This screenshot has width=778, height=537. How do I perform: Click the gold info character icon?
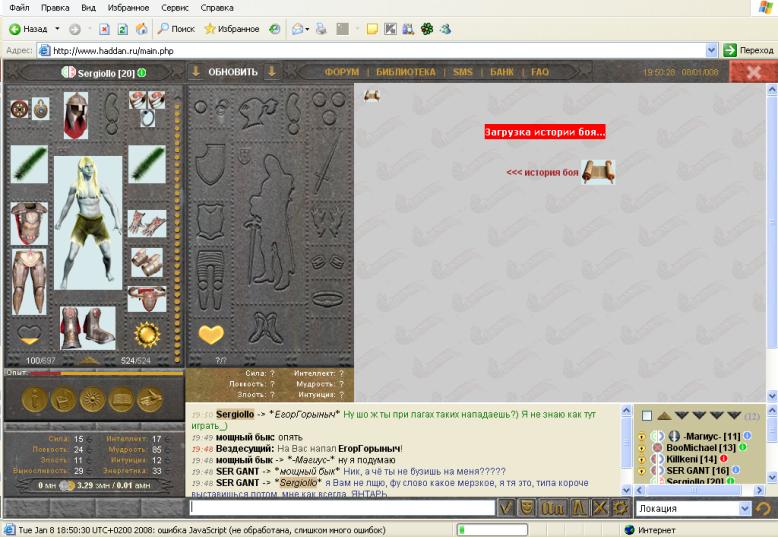coord(34,400)
